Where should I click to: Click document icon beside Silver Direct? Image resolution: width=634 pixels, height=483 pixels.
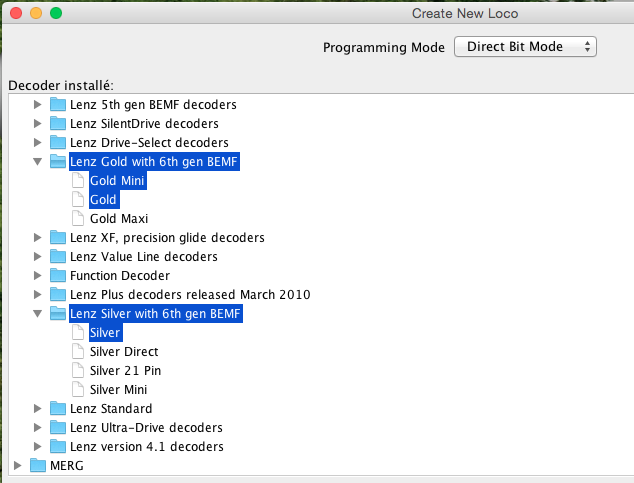tap(78, 351)
